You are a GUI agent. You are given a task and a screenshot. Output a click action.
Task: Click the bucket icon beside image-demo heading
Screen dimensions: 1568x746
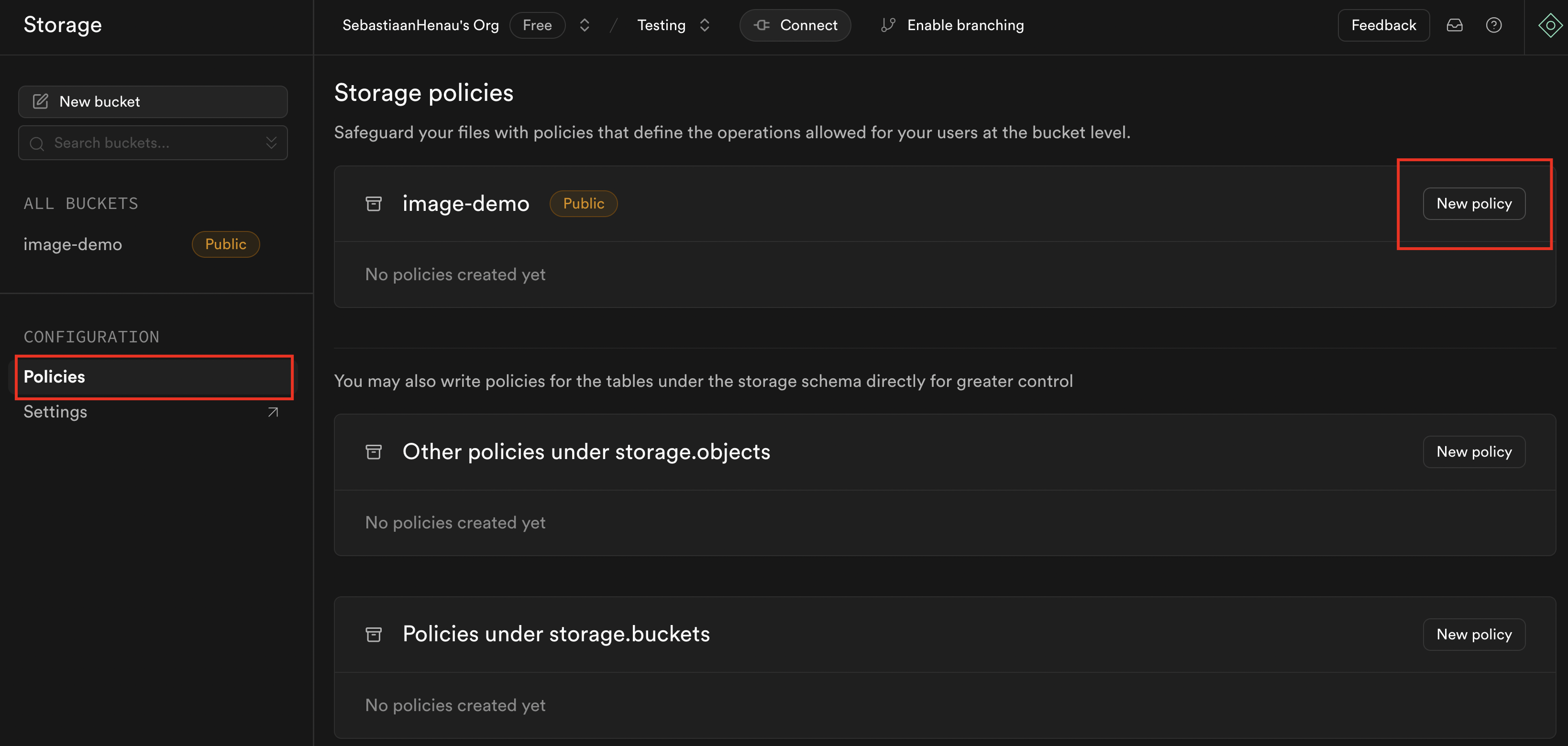coord(373,204)
